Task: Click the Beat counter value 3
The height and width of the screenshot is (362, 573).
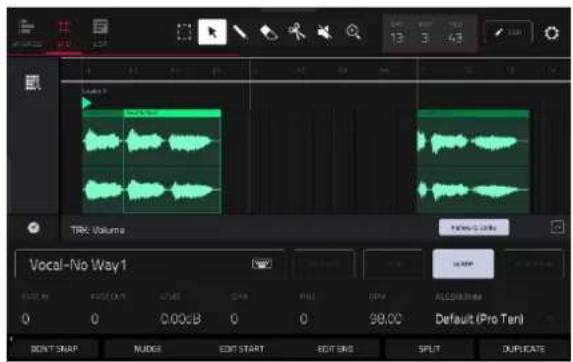Action: pos(424,38)
